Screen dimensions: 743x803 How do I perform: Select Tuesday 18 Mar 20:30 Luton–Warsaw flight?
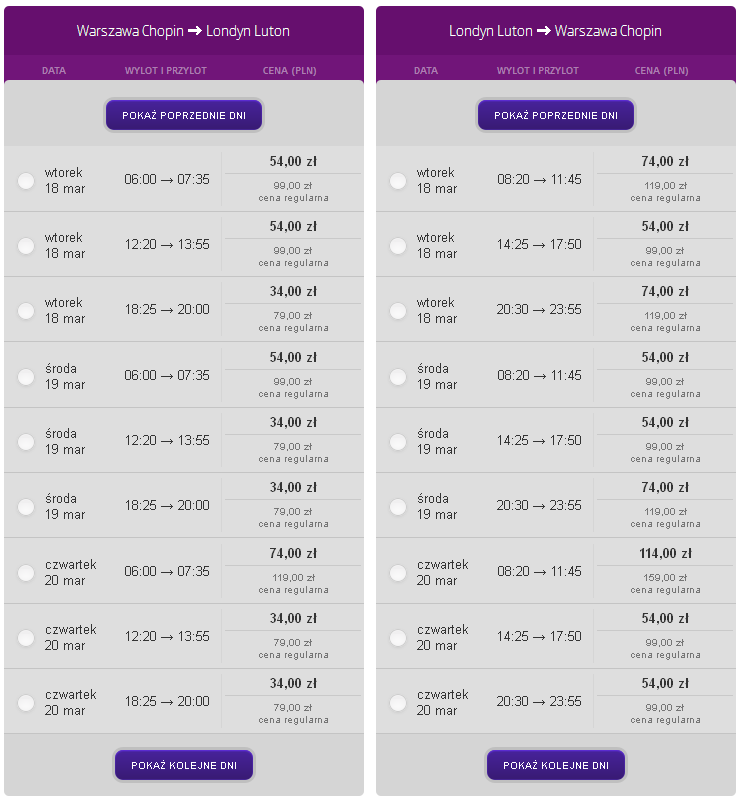(x=398, y=311)
